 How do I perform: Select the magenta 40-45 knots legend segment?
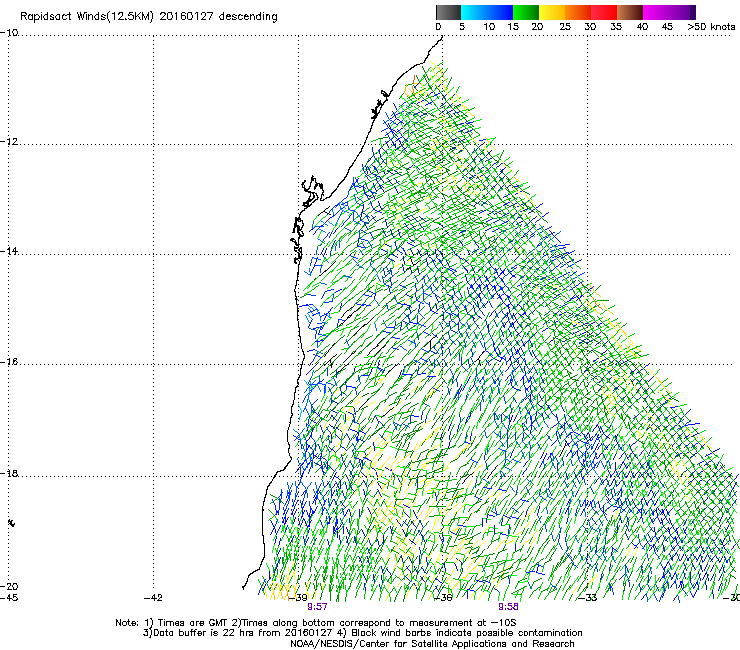(656, 12)
